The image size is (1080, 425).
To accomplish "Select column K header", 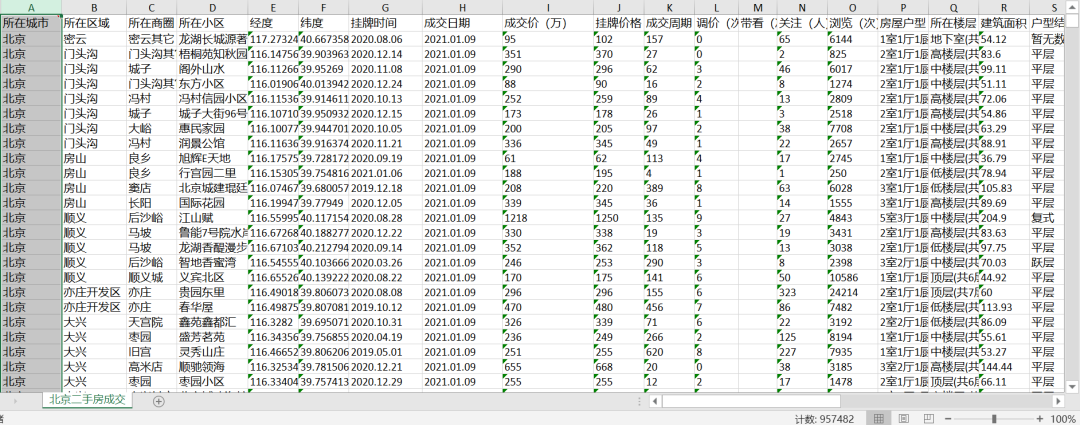I will tap(669, 8).
